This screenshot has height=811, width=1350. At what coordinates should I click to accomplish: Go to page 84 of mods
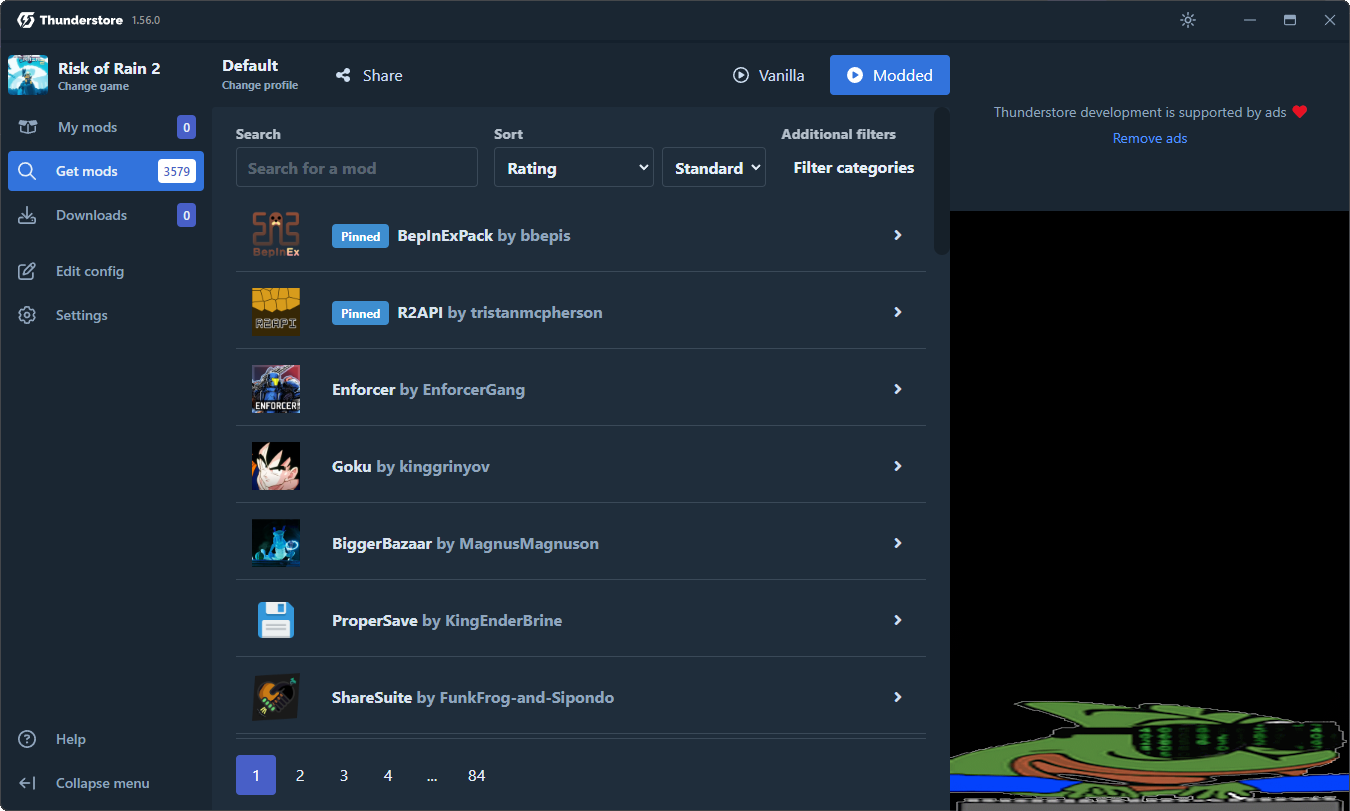click(476, 775)
